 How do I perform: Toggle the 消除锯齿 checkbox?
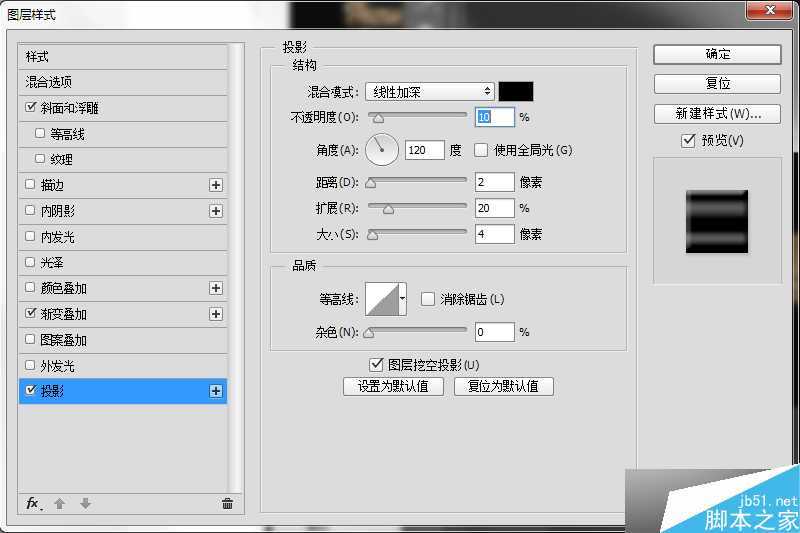[428, 299]
